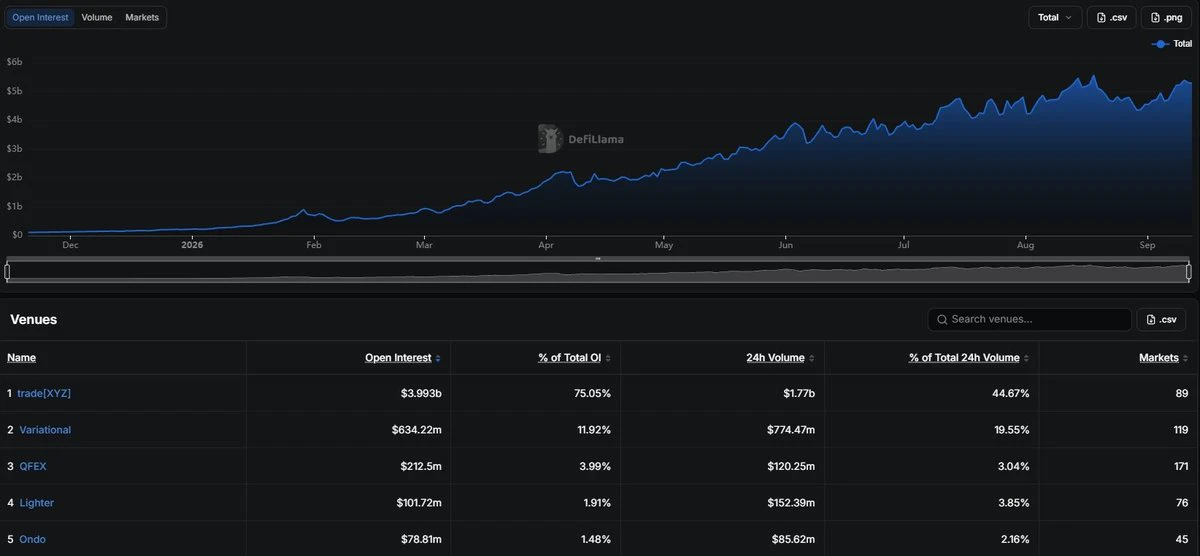Open the trade[XYZ] venue link
Screen dimensions: 1200x556
coord(44,393)
